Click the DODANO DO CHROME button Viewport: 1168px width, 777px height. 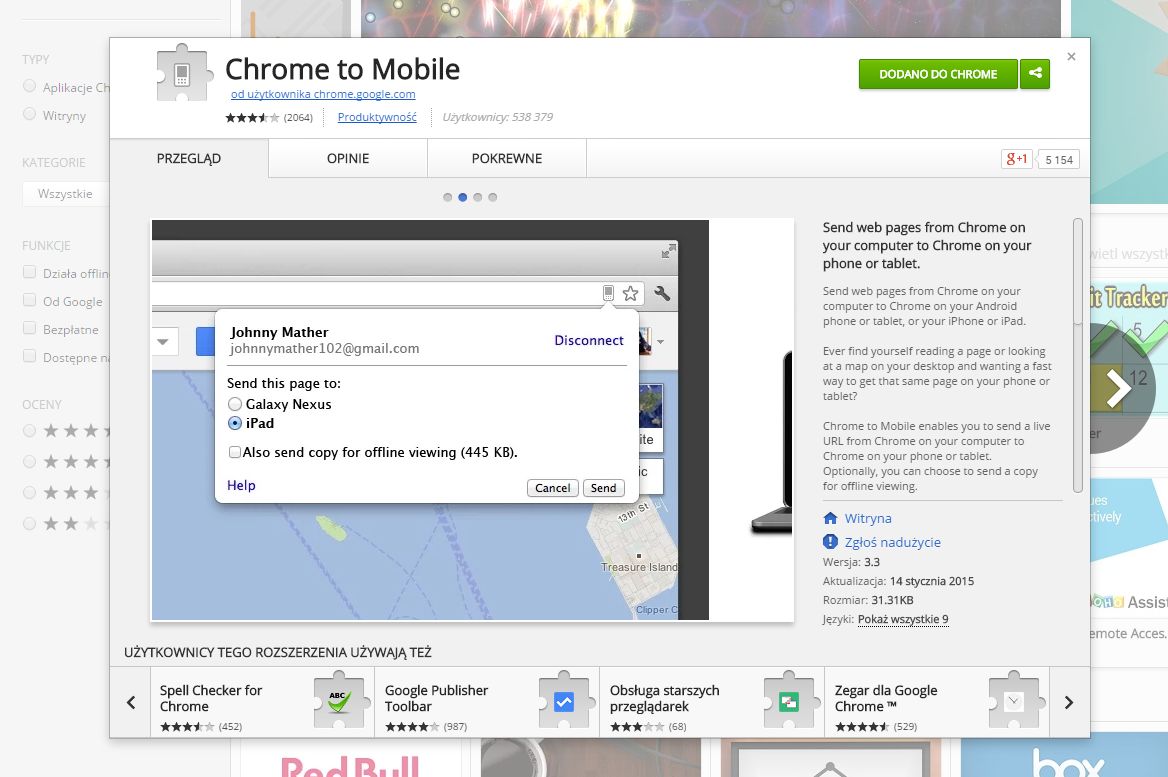[x=938, y=74]
